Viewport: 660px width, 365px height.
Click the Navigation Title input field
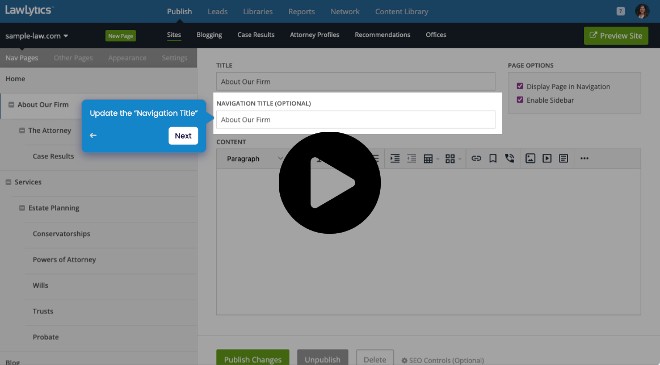[356, 120]
